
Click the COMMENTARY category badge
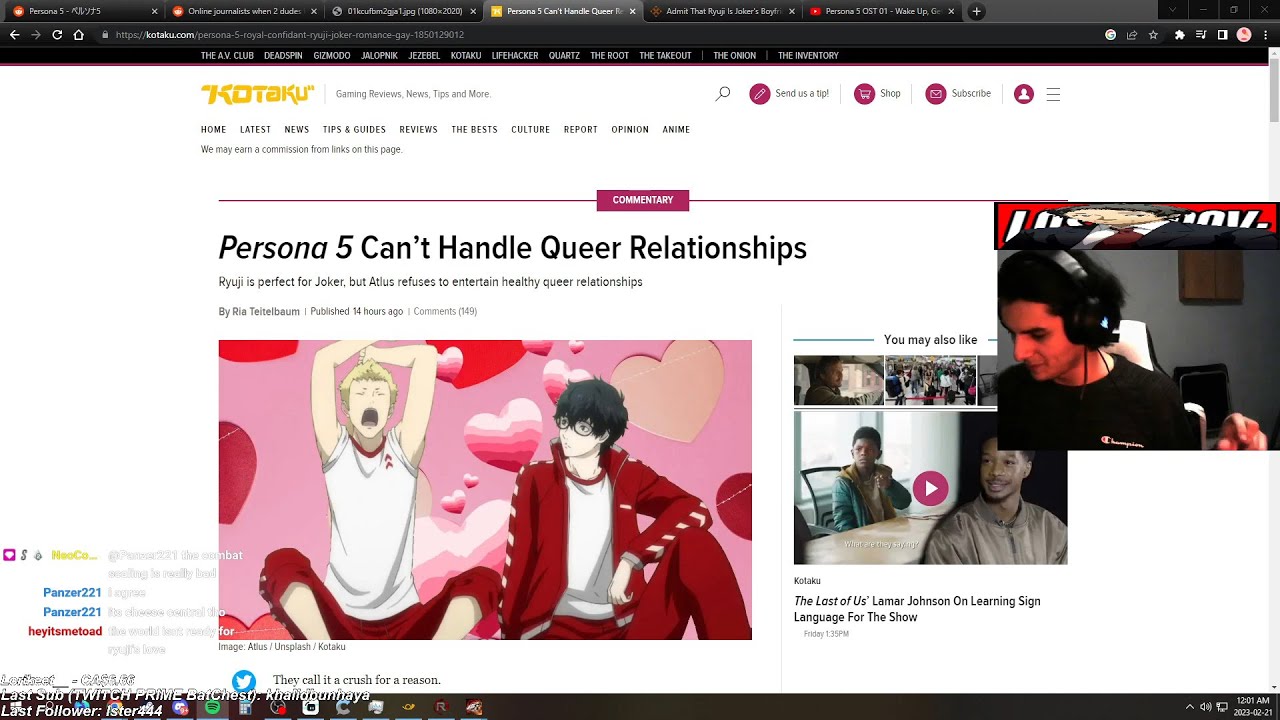[x=643, y=200]
